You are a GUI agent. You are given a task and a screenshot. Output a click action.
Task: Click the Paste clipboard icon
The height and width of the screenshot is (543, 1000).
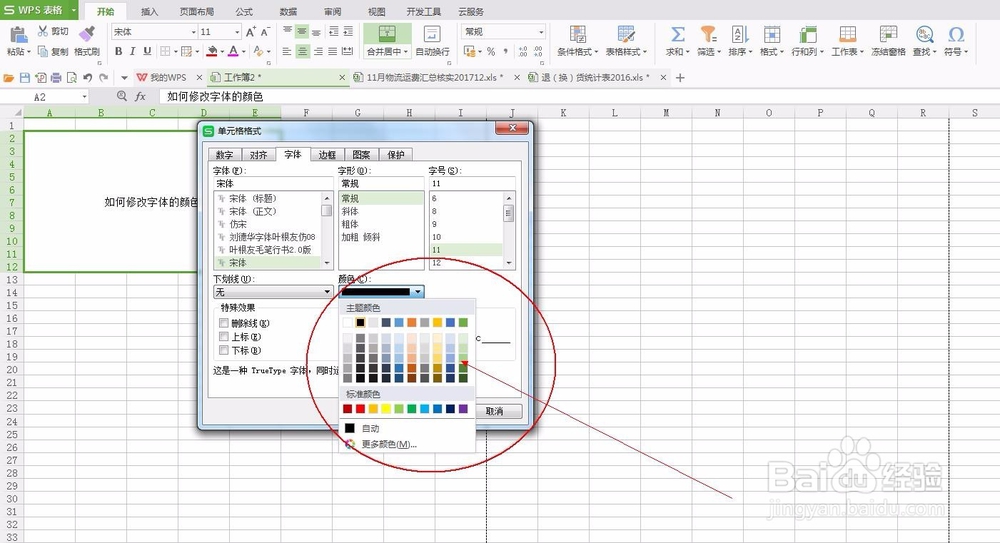click(x=18, y=35)
